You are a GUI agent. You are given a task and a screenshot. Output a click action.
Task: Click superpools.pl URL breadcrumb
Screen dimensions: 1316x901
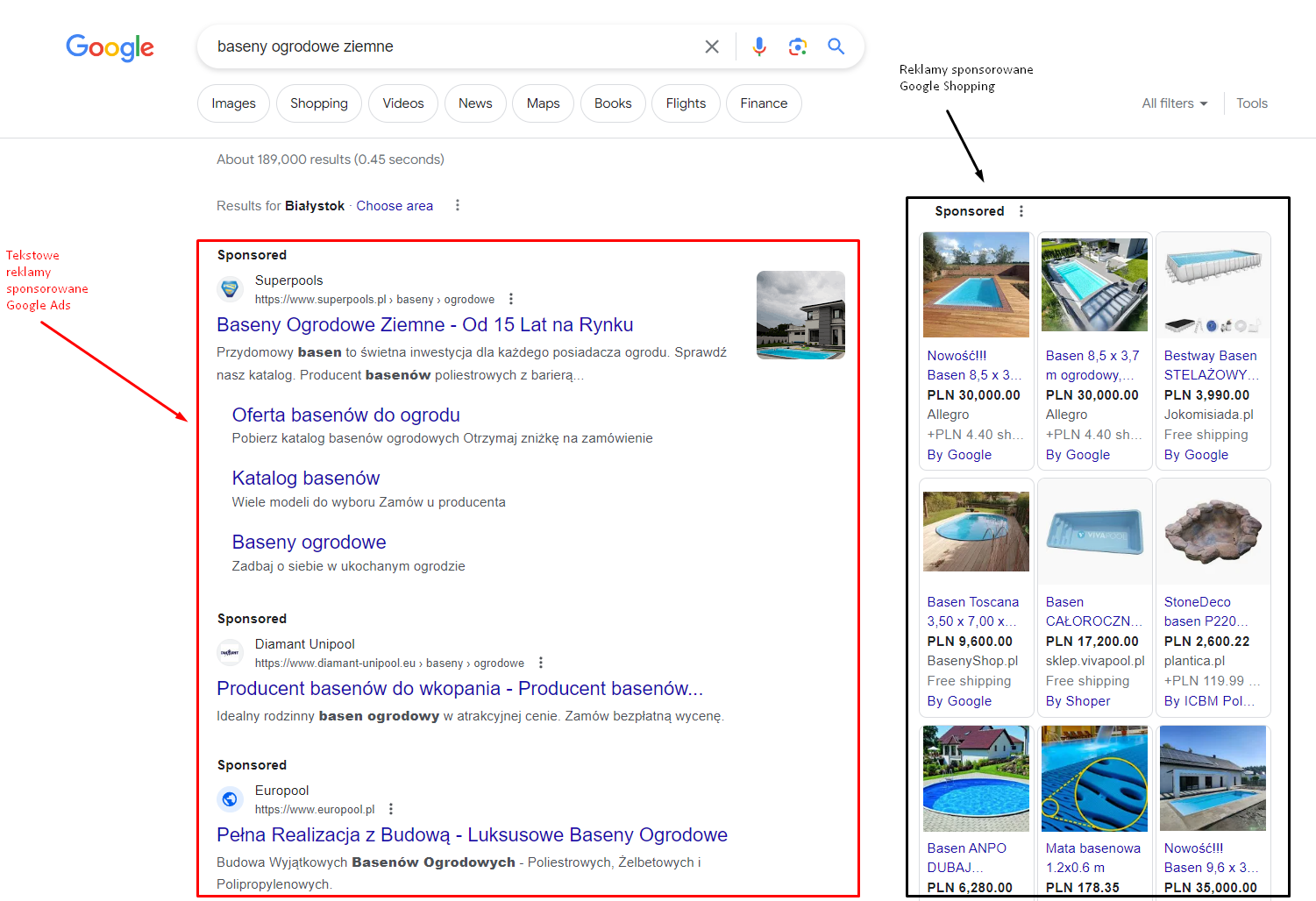pos(374,300)
